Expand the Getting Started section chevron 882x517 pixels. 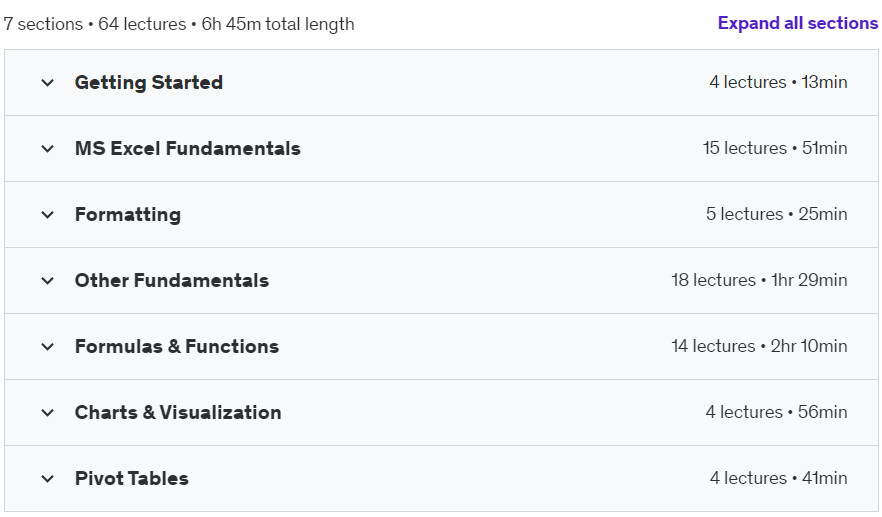pyautogui.click(x=48, y=83)
